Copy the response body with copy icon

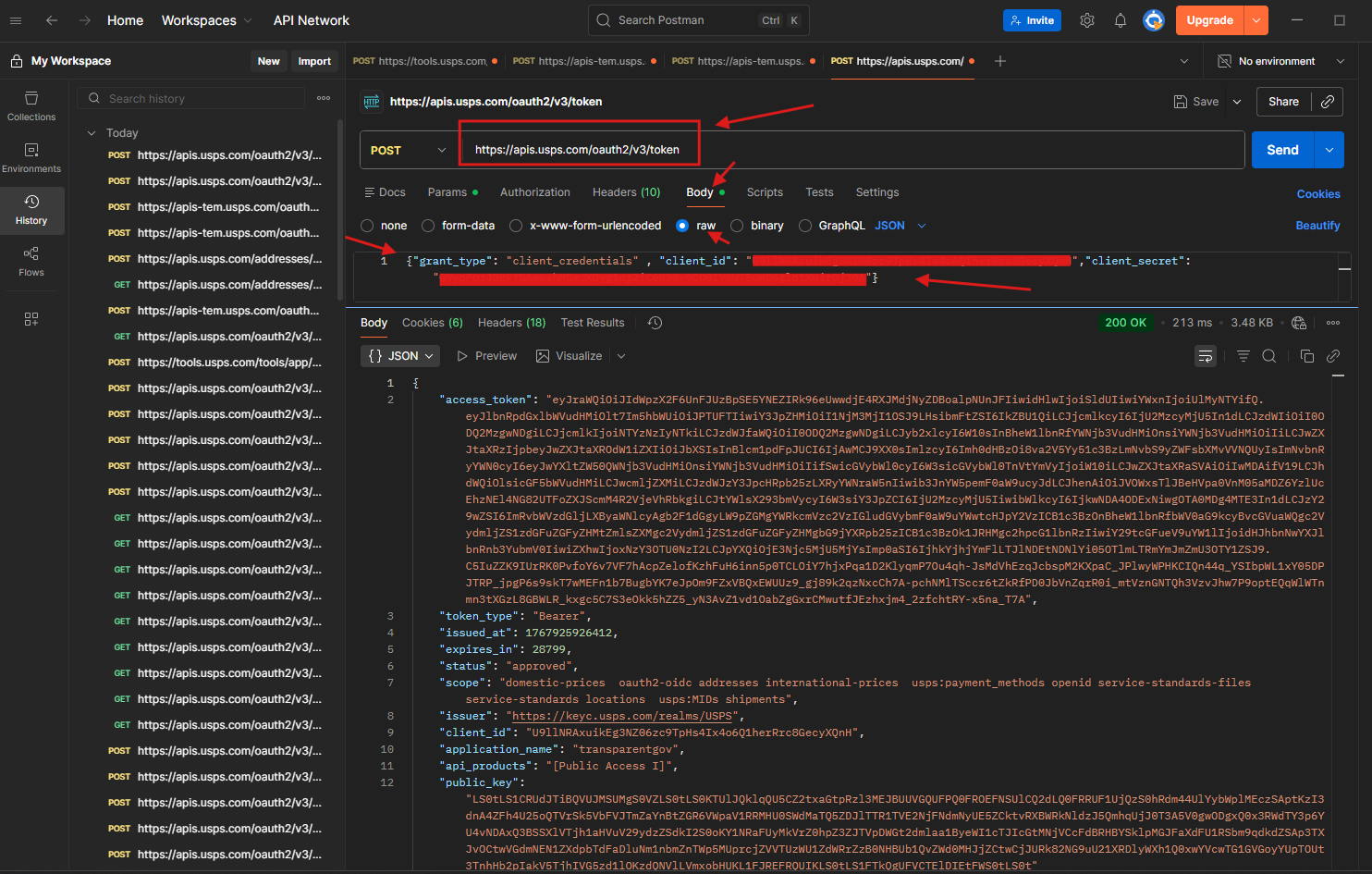click(1306, 356)
